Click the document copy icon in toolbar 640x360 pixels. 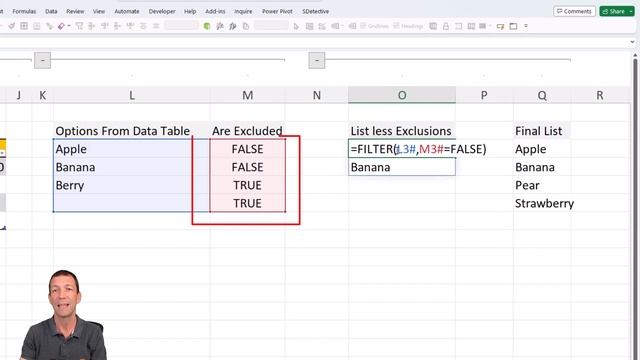pos(246,26)
